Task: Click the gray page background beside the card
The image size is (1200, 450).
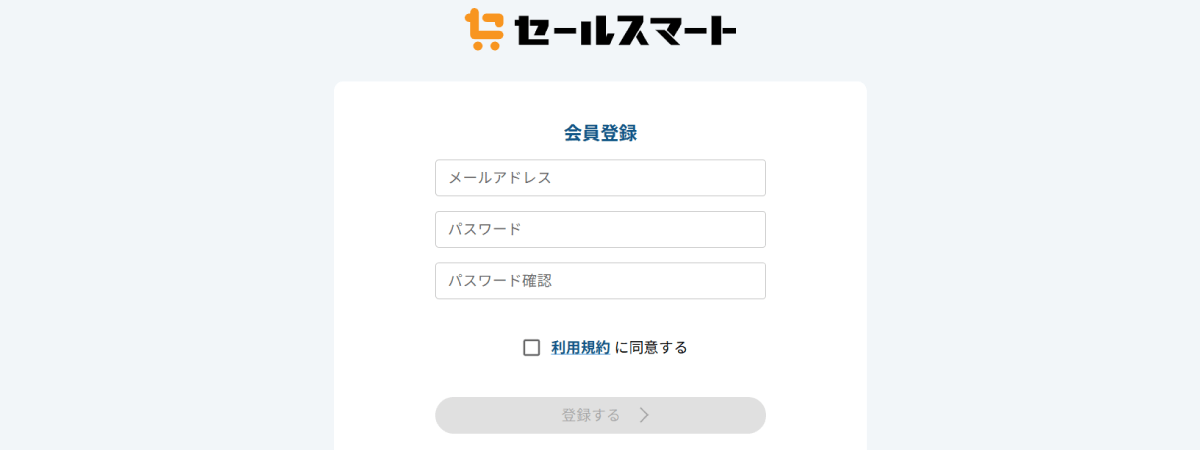Action: tap(160, 250)
